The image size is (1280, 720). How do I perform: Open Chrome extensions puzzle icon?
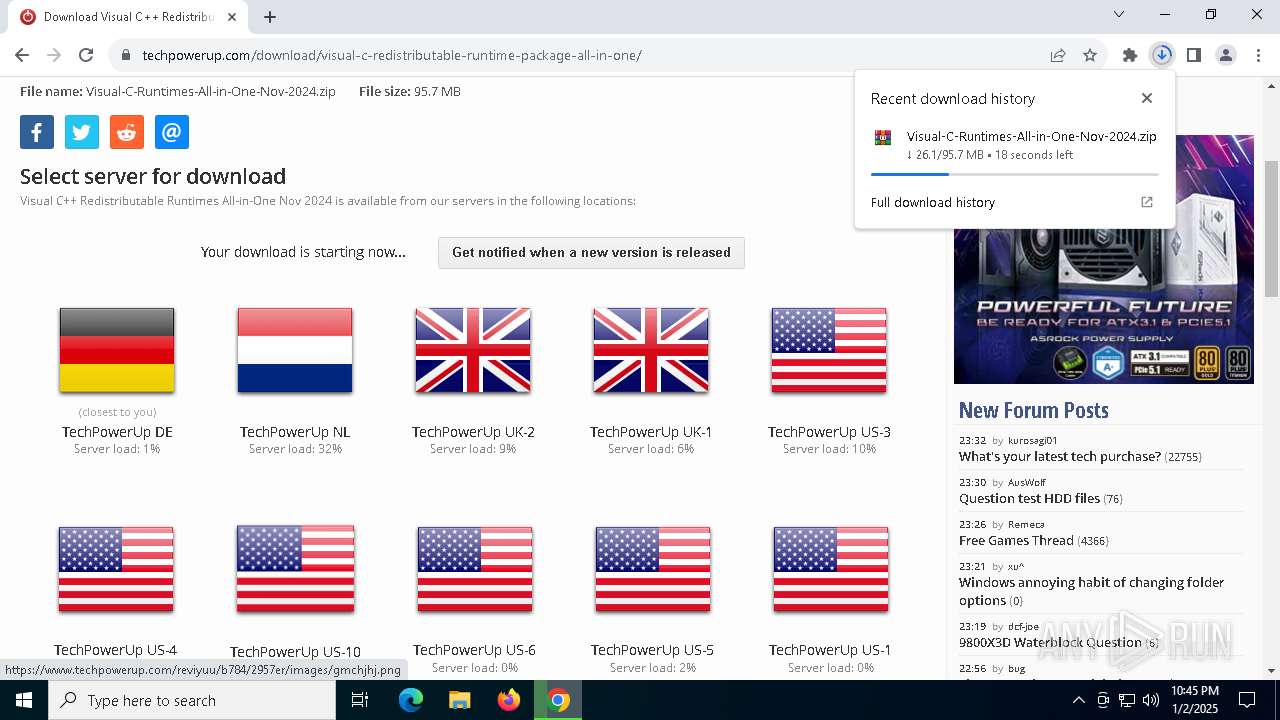pos(1130,55)
